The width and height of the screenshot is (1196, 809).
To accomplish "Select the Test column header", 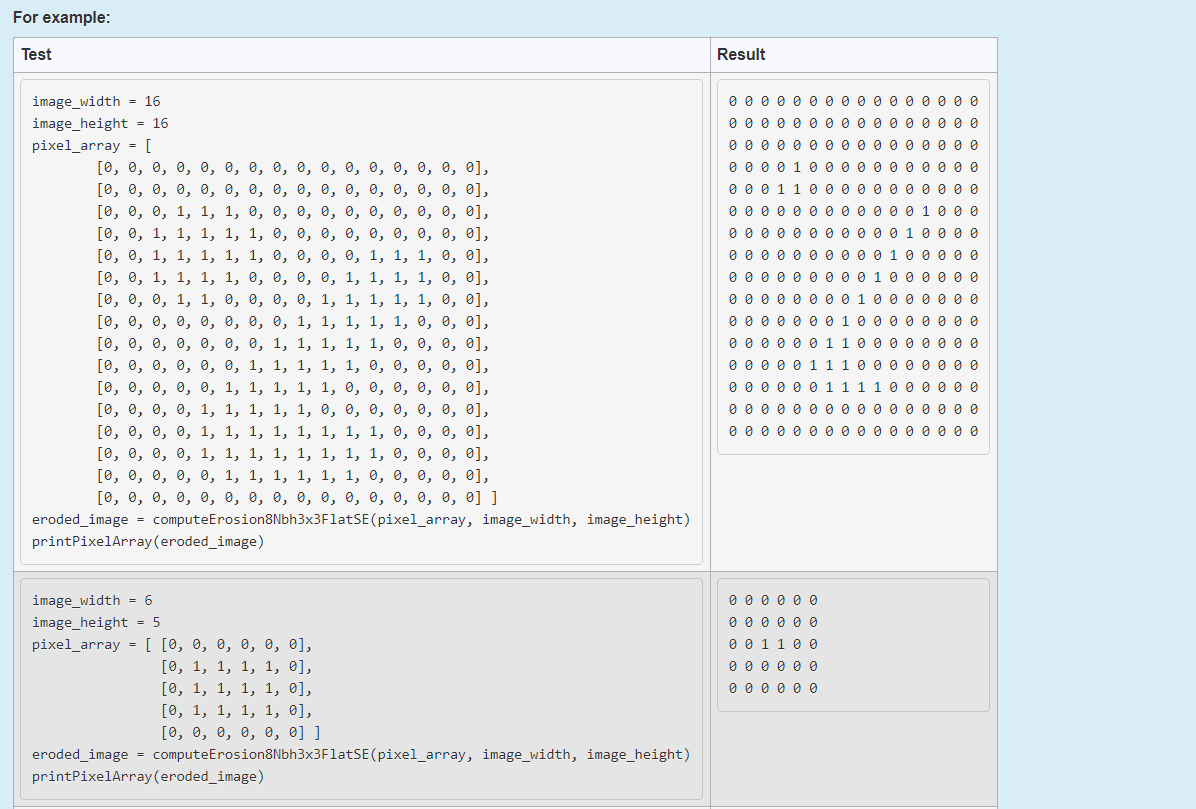I will pos(36,54).
